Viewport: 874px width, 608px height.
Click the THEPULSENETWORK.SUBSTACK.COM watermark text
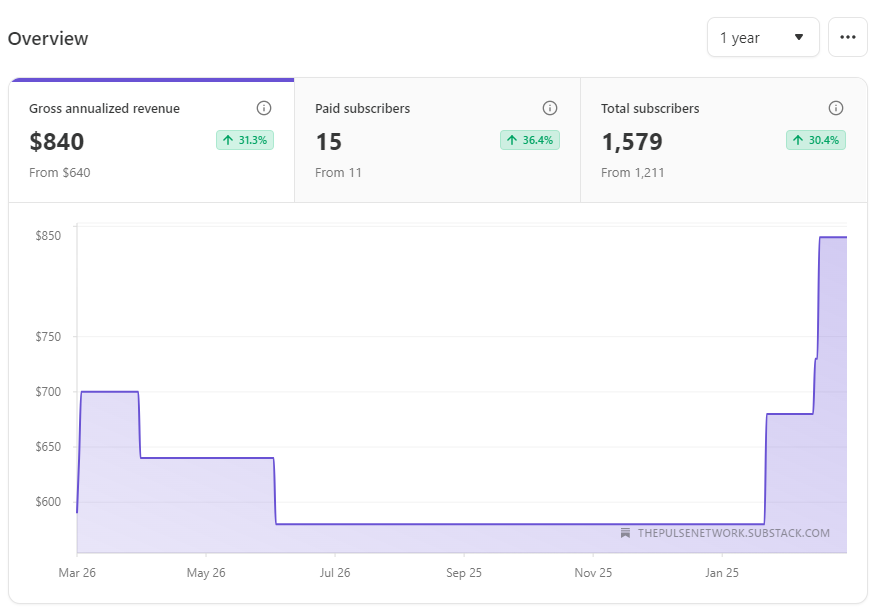click(x=733, y=533)
